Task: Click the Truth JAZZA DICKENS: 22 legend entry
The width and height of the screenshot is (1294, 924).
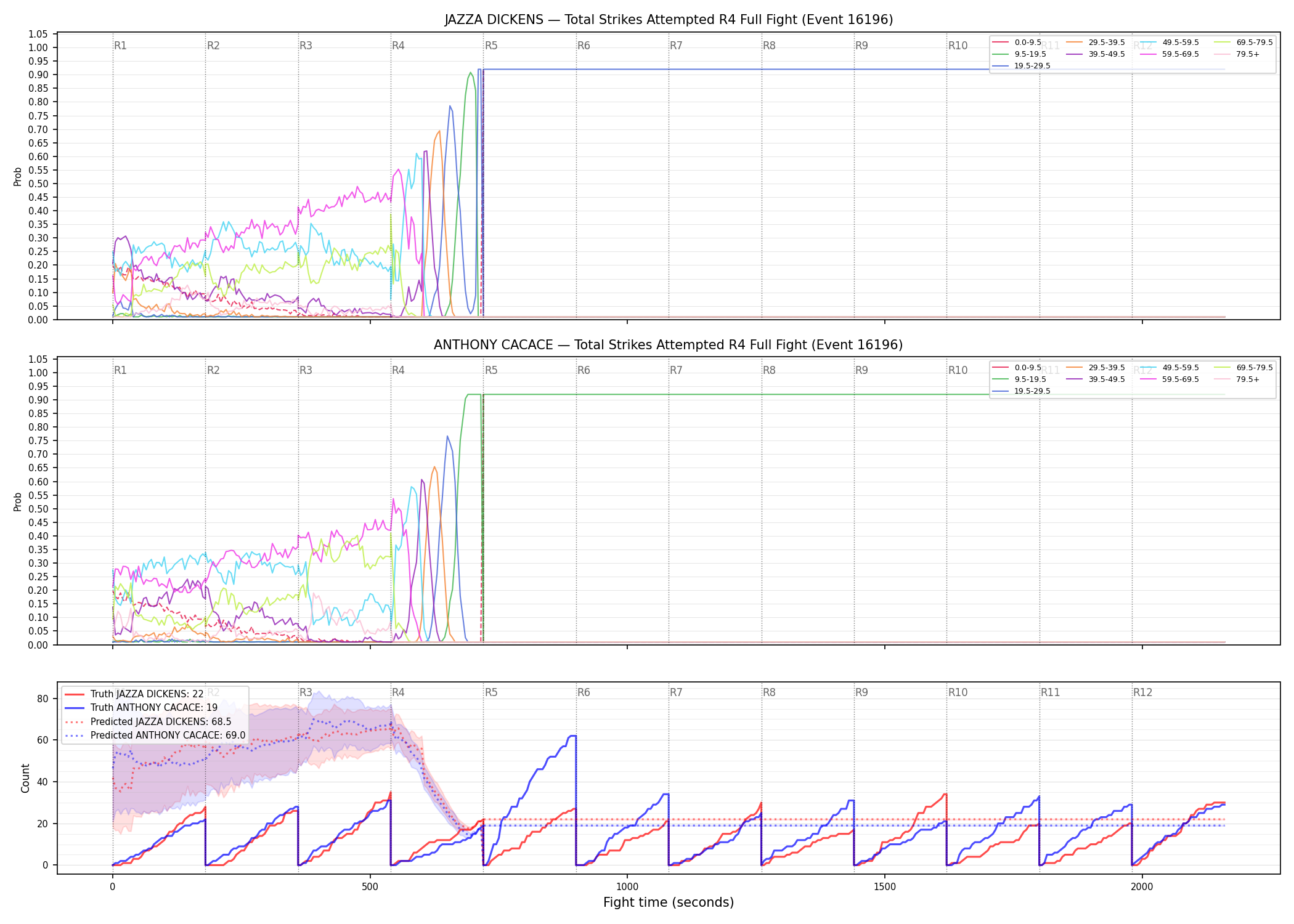Action: (x=134, y=694)
